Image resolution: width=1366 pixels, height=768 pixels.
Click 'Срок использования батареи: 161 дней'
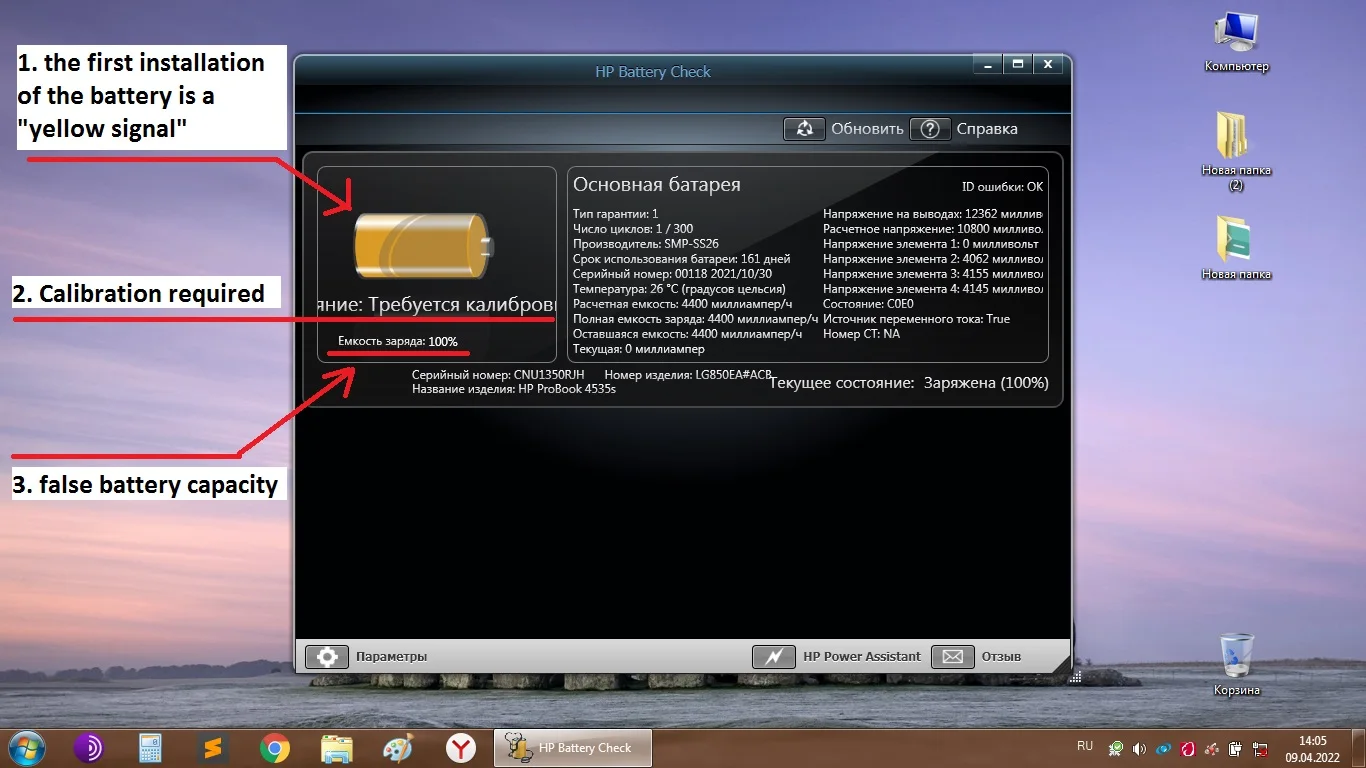click(682, 259)
